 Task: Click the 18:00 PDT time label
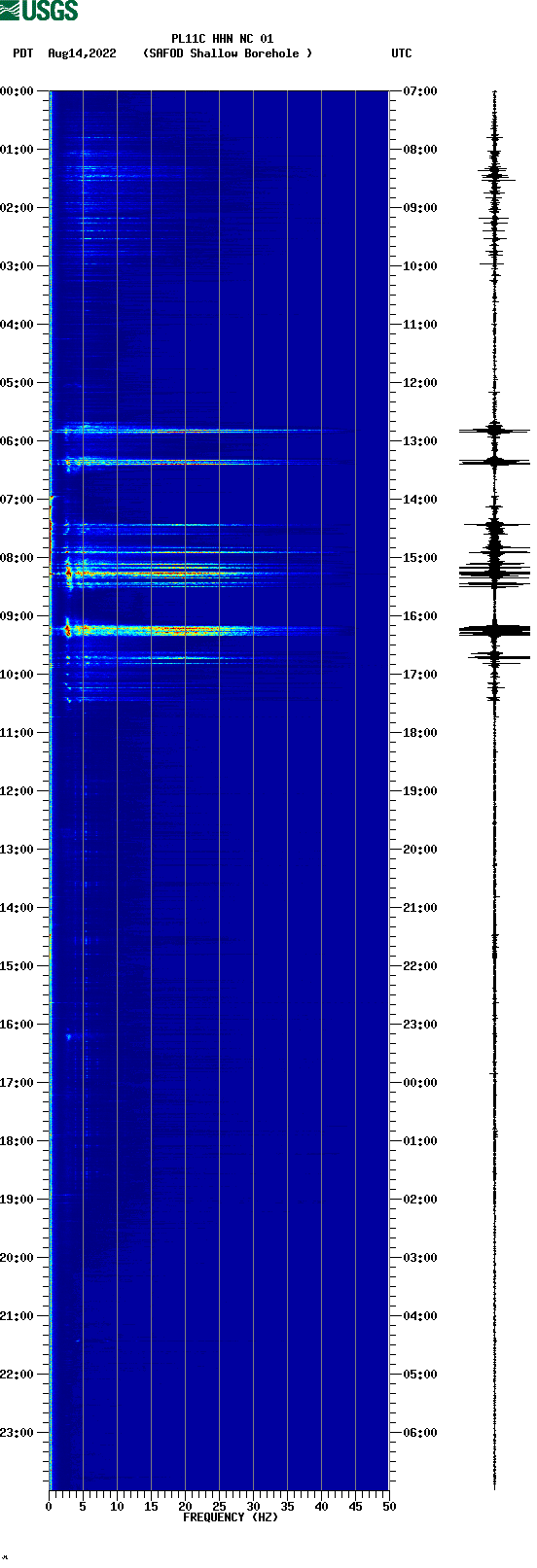coord(18,1141)
